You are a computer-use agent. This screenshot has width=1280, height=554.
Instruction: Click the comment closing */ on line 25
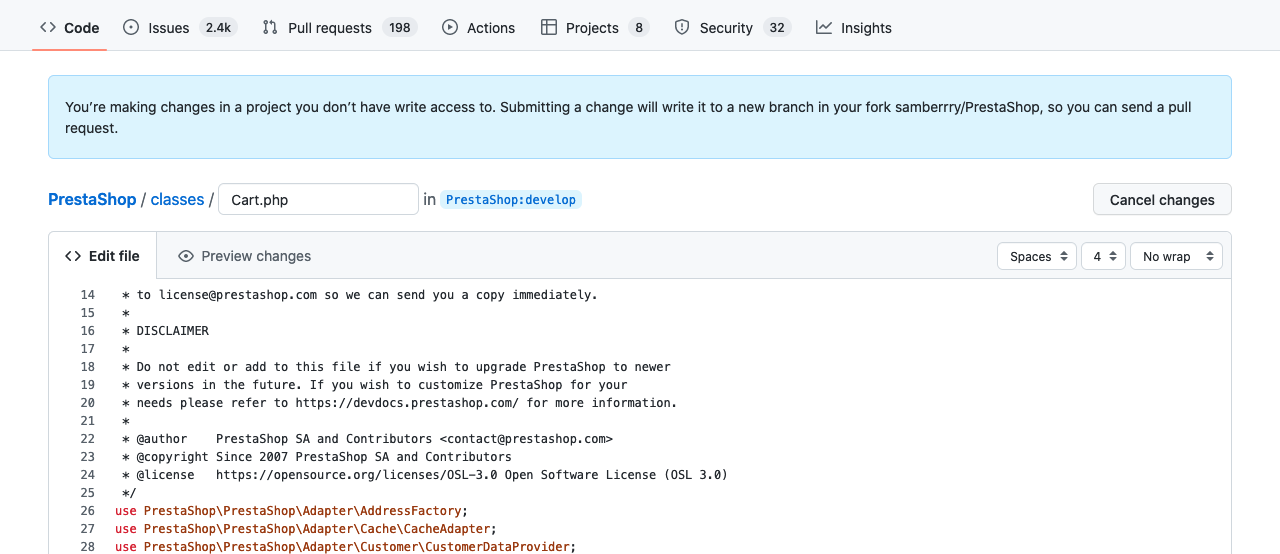coord(129,493)
